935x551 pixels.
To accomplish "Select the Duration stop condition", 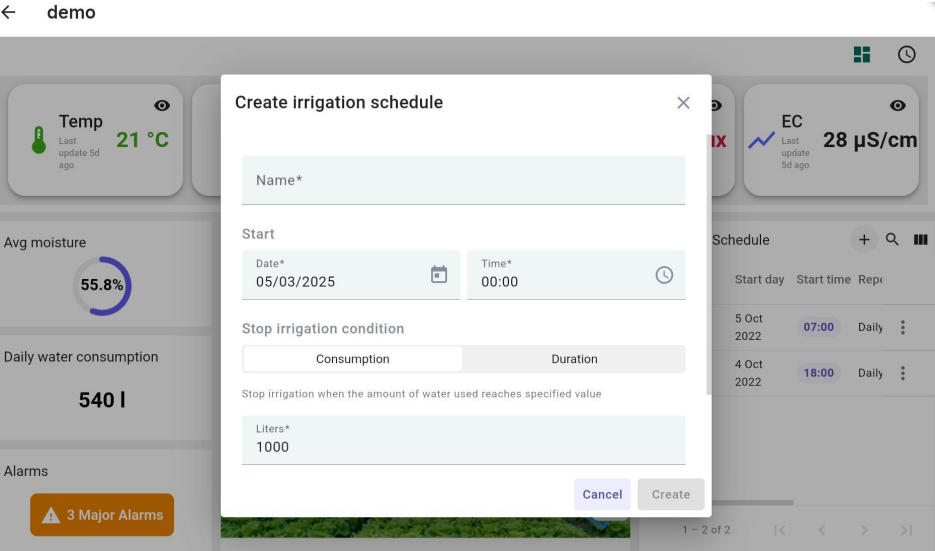I will [574, 359].
